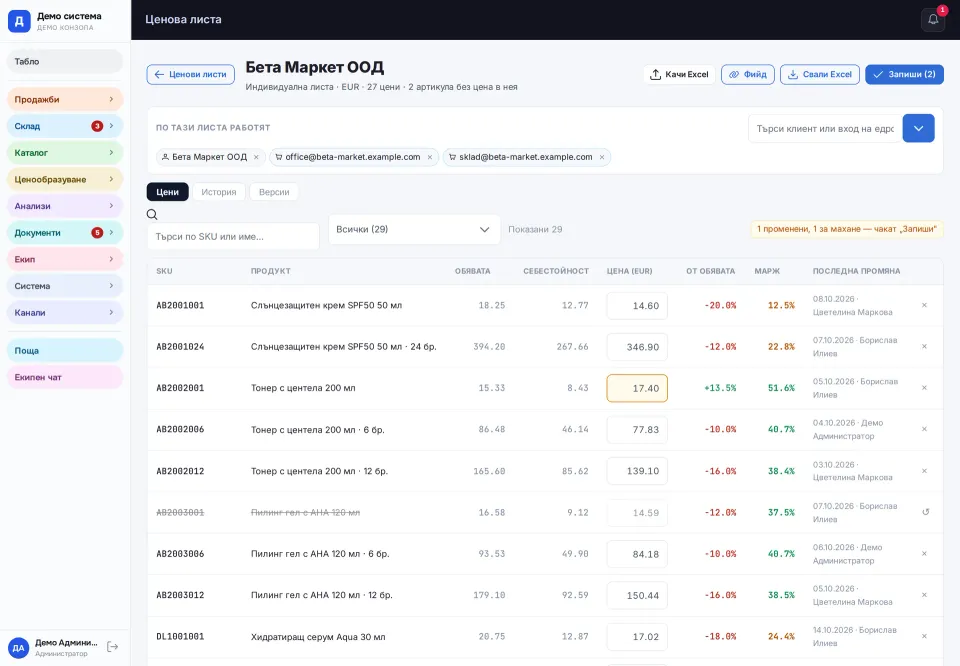Click the red badge on Документи
The image size is (960, 666).
pos(97,233)
